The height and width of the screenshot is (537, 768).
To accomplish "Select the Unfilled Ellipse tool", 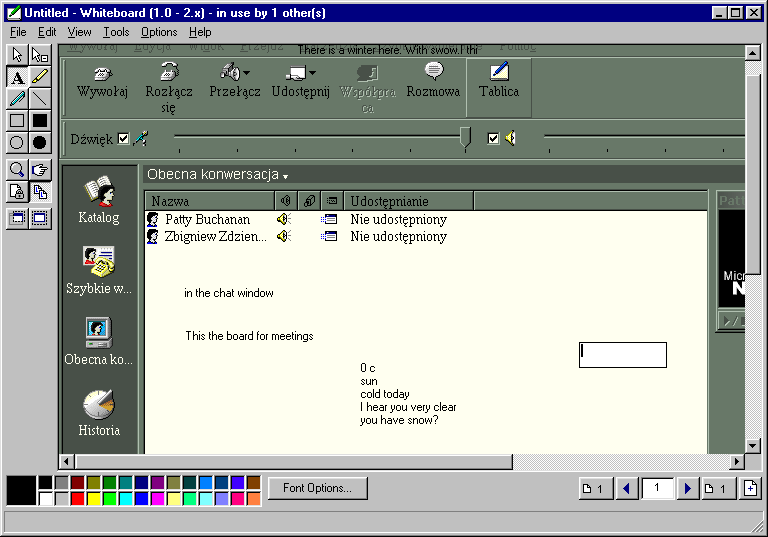I will point(17,143).
